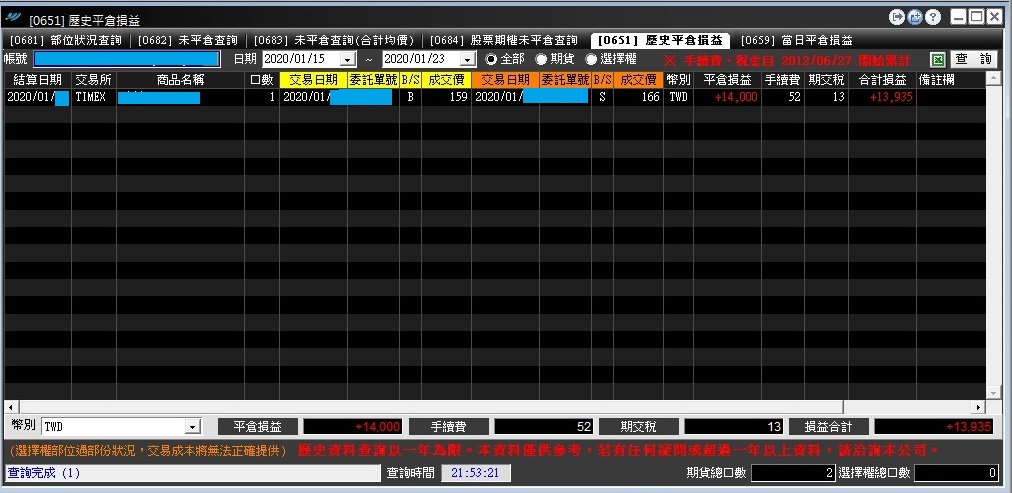This screenshot has height=493, width=1012.
Task: Click the orange 成交價 column header
Action: pyautogui.click(x=638, y=80)
